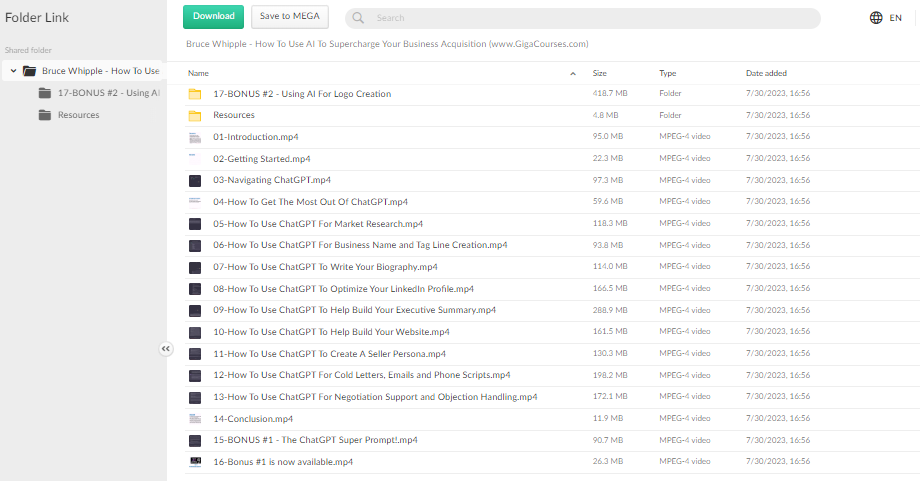Screen dimensions: 920x481
Task: Click the Resources folder icon in sidebar
Action: coord(44,115)
